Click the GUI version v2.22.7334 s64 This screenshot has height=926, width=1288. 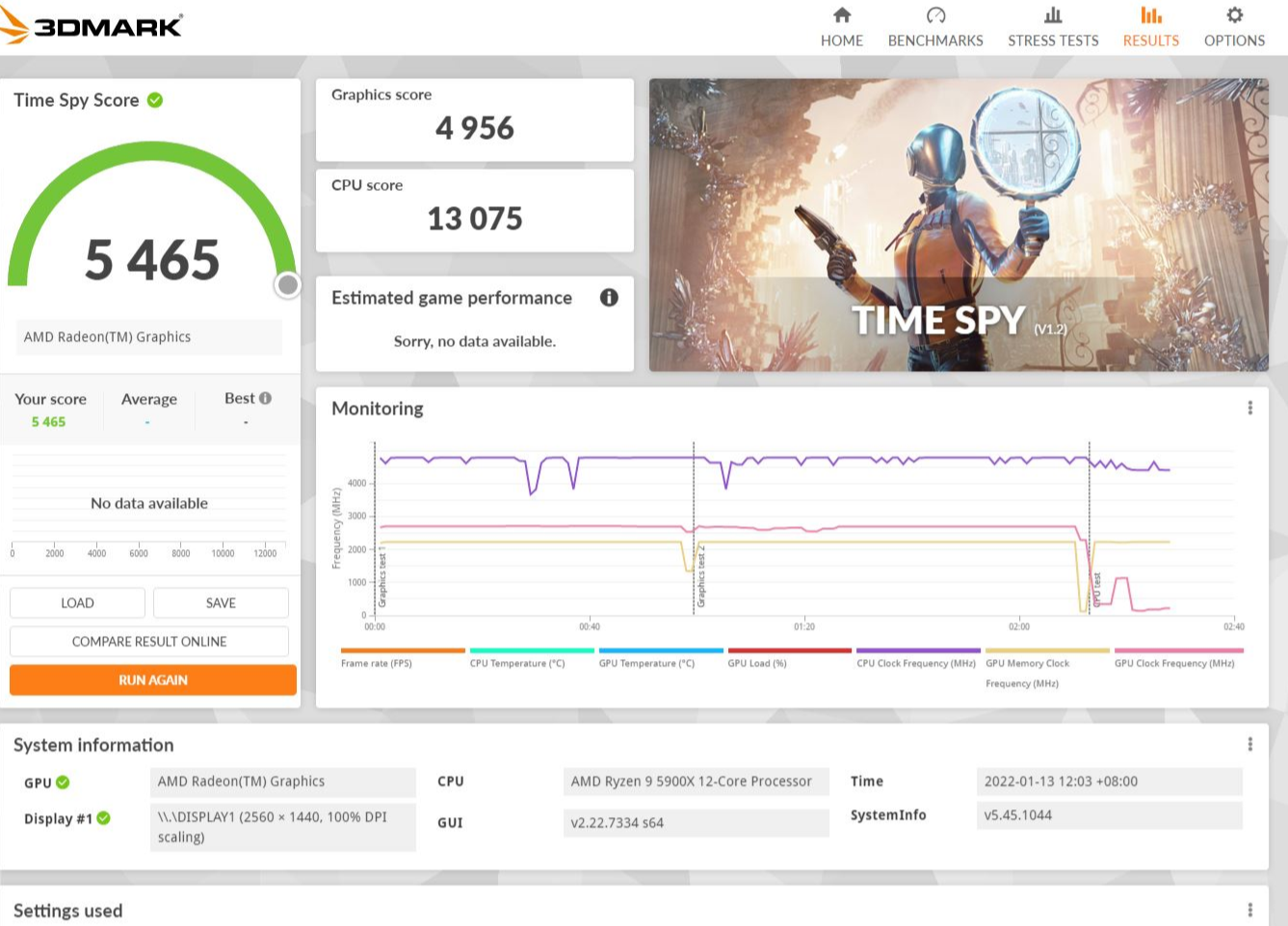696,823
